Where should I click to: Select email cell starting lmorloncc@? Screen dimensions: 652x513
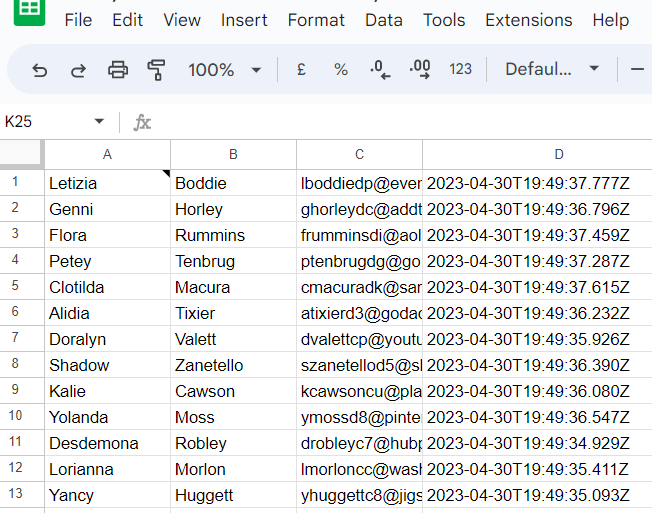359,469
